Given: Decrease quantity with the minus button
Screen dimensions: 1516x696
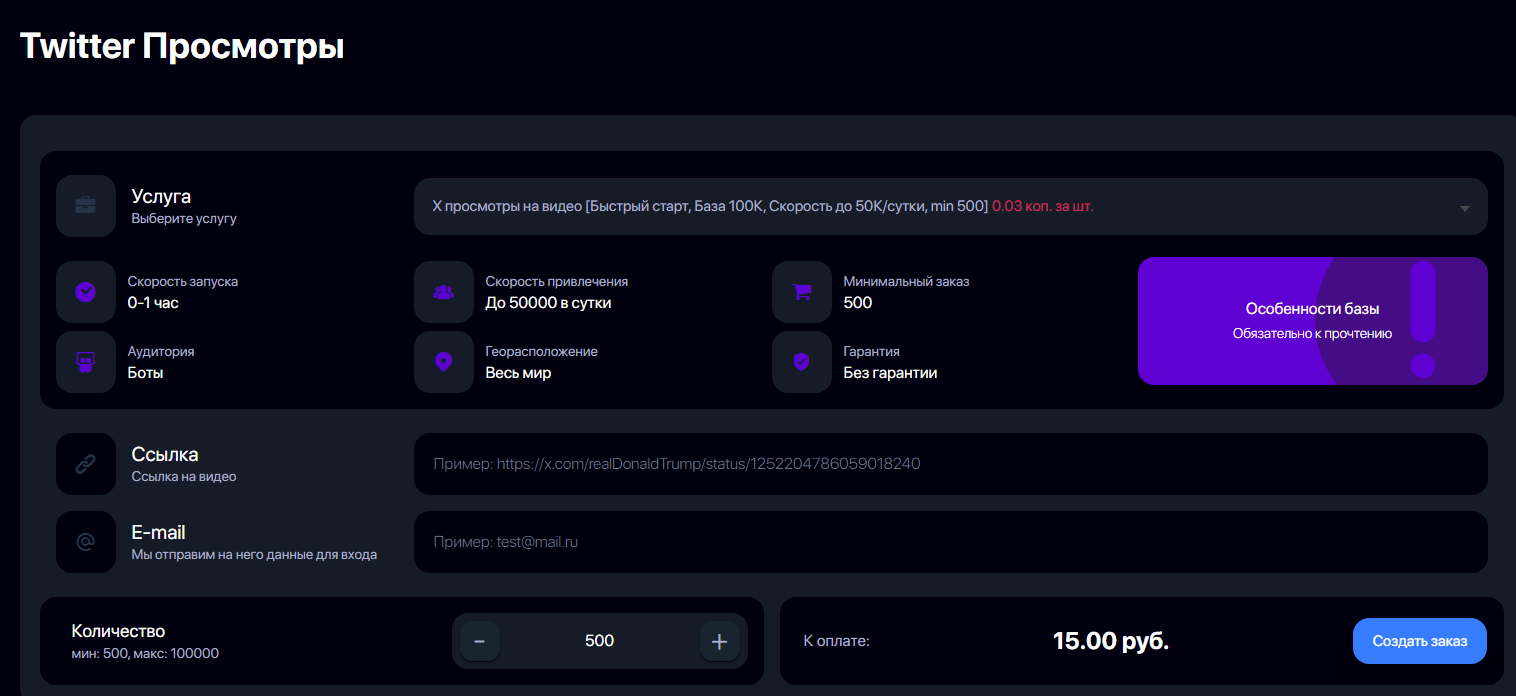Looking at the screenshot, I should coord(480,641).
